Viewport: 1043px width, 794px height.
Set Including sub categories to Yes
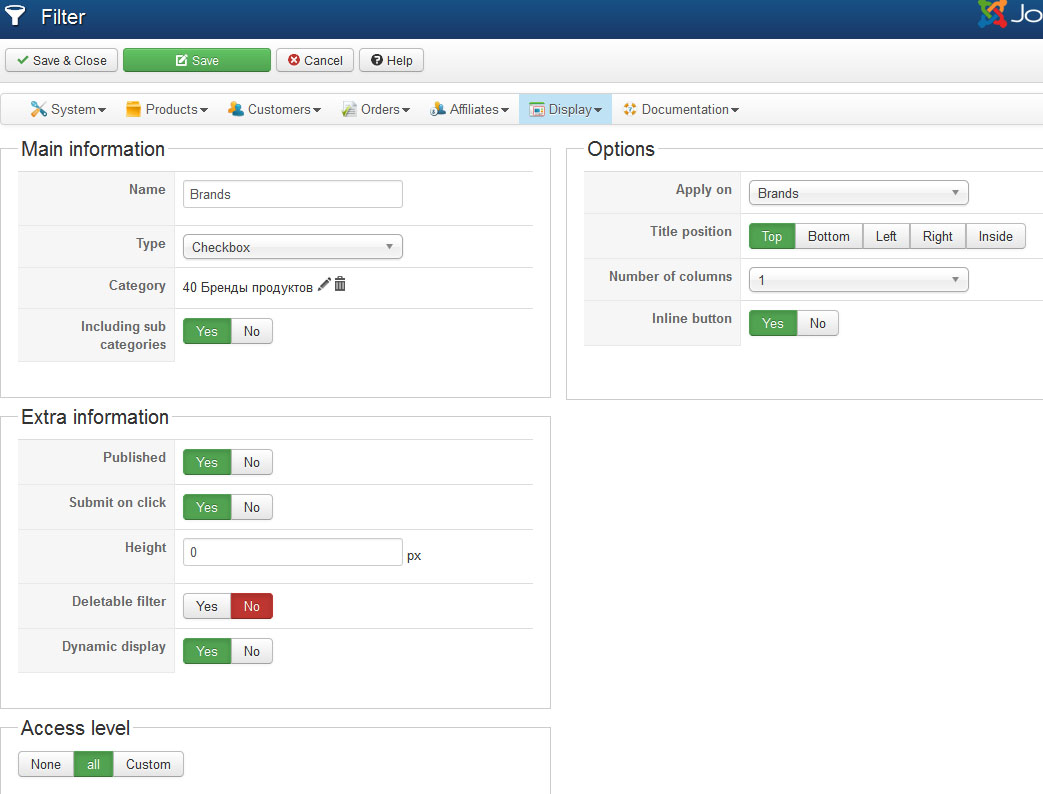(207, 331)
